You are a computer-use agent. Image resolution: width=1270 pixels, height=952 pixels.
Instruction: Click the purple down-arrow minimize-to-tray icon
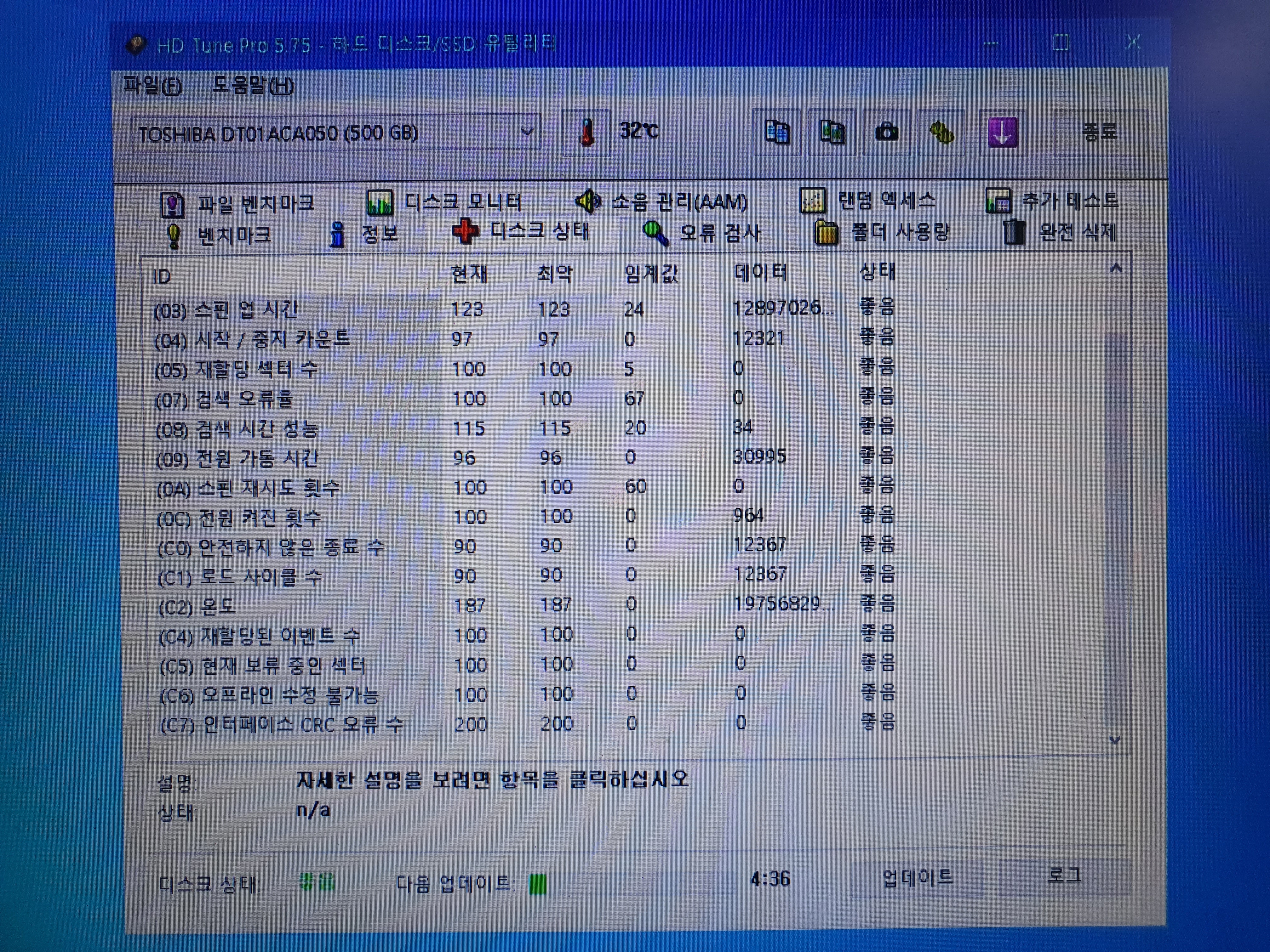(x=1003, y=132)
